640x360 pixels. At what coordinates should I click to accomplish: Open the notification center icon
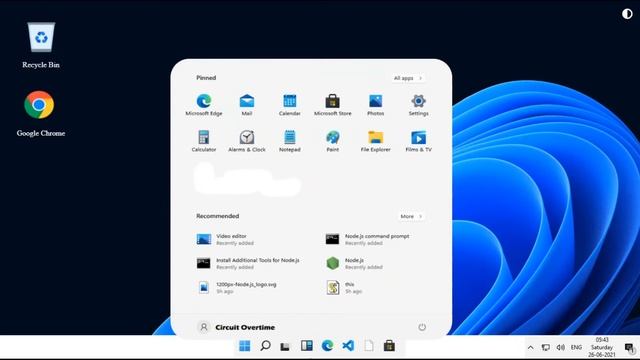coord(629,348)
